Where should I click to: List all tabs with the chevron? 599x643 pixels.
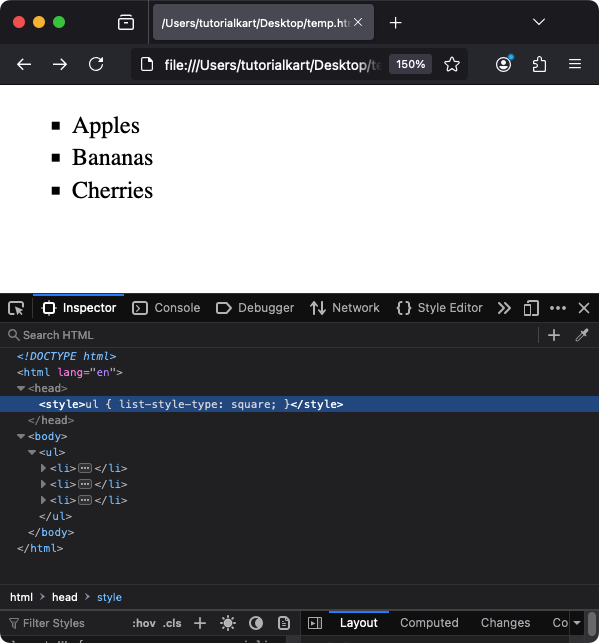(x=539, y=22)
